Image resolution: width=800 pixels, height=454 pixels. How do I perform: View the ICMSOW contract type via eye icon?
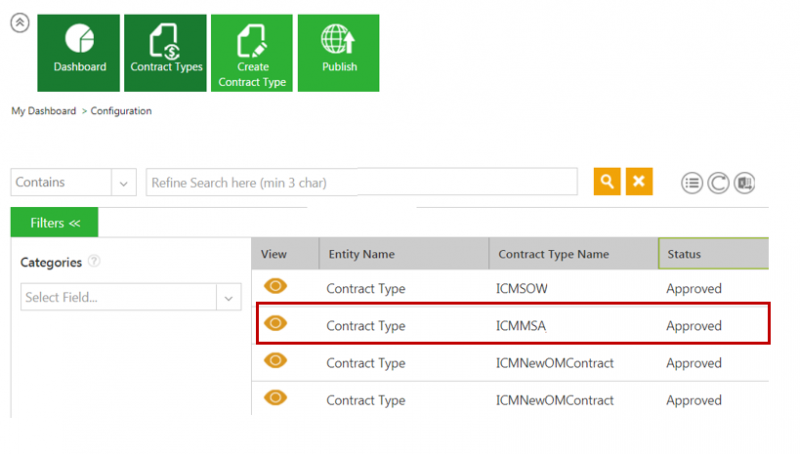(275, 287)
